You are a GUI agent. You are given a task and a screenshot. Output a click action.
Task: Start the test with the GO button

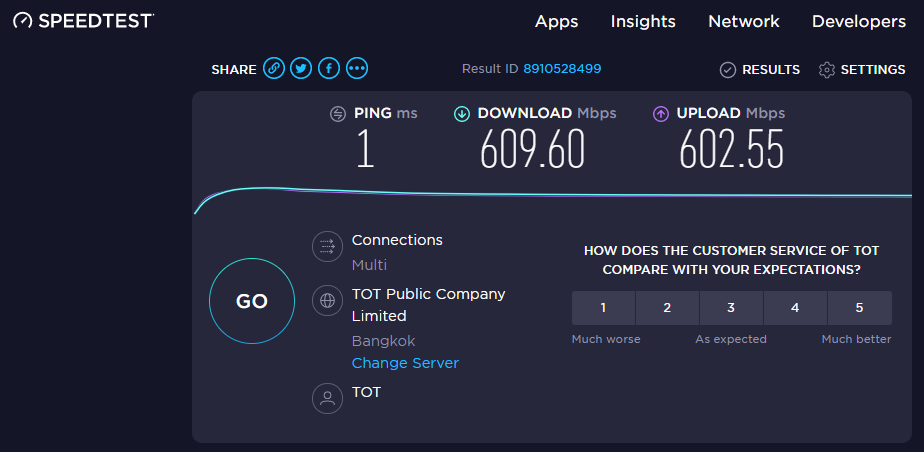pyautogui.click(x=252, y=301)
